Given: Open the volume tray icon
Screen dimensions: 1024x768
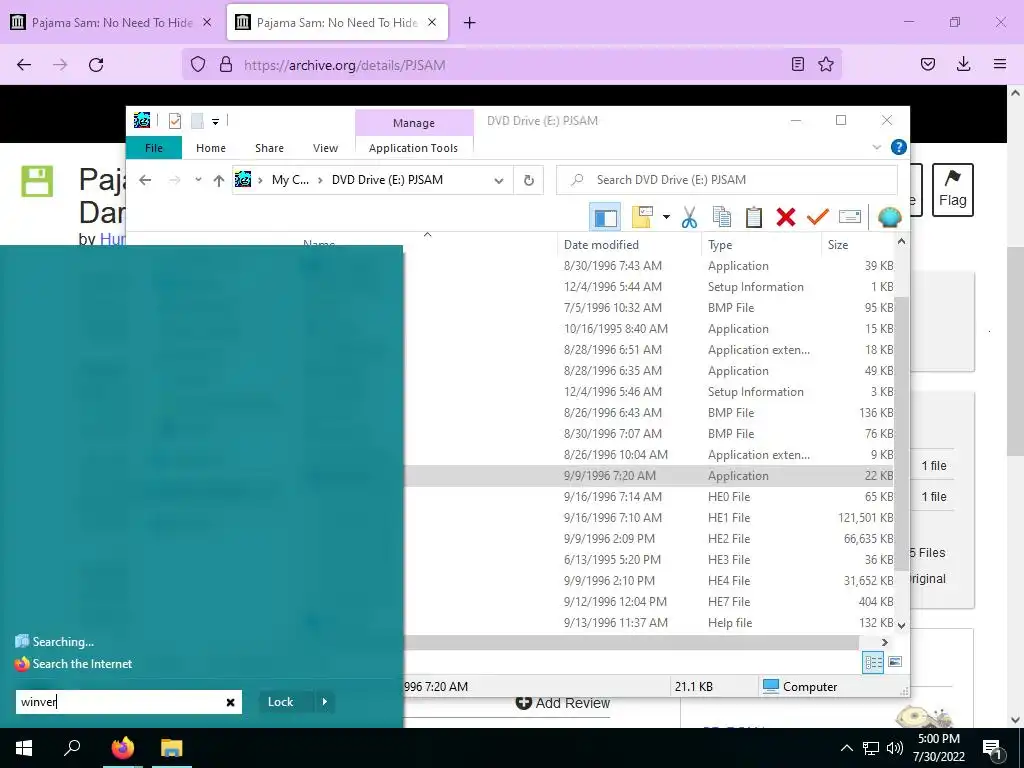Looking at the screenshot, I should click(x=895, y=748).
